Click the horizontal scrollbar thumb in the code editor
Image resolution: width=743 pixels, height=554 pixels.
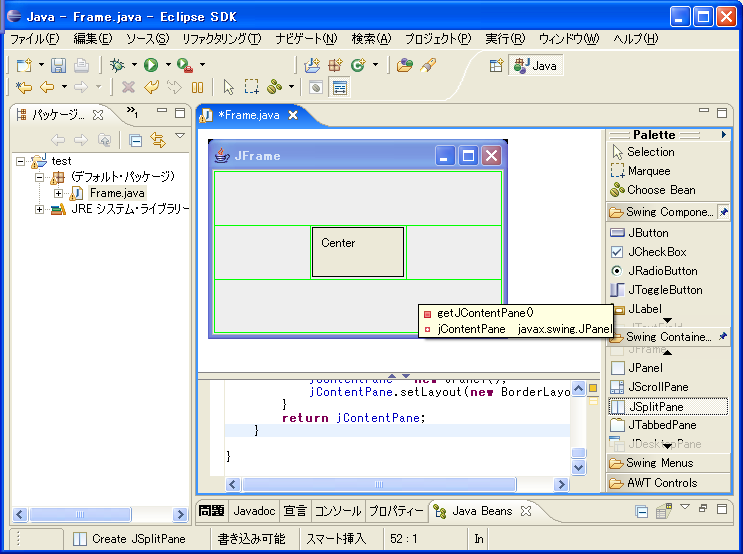coord(379,484)
